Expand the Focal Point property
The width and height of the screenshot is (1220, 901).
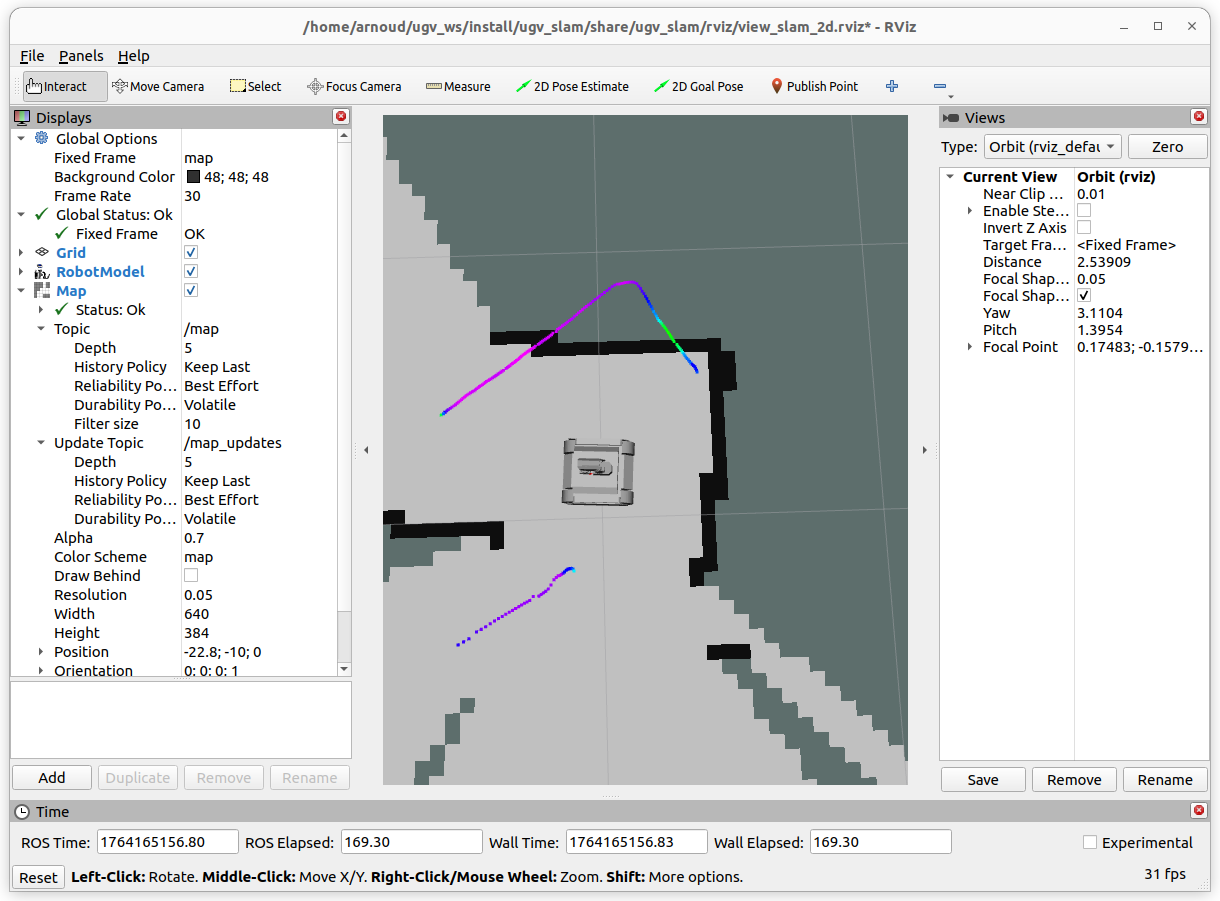coord(969,347)
